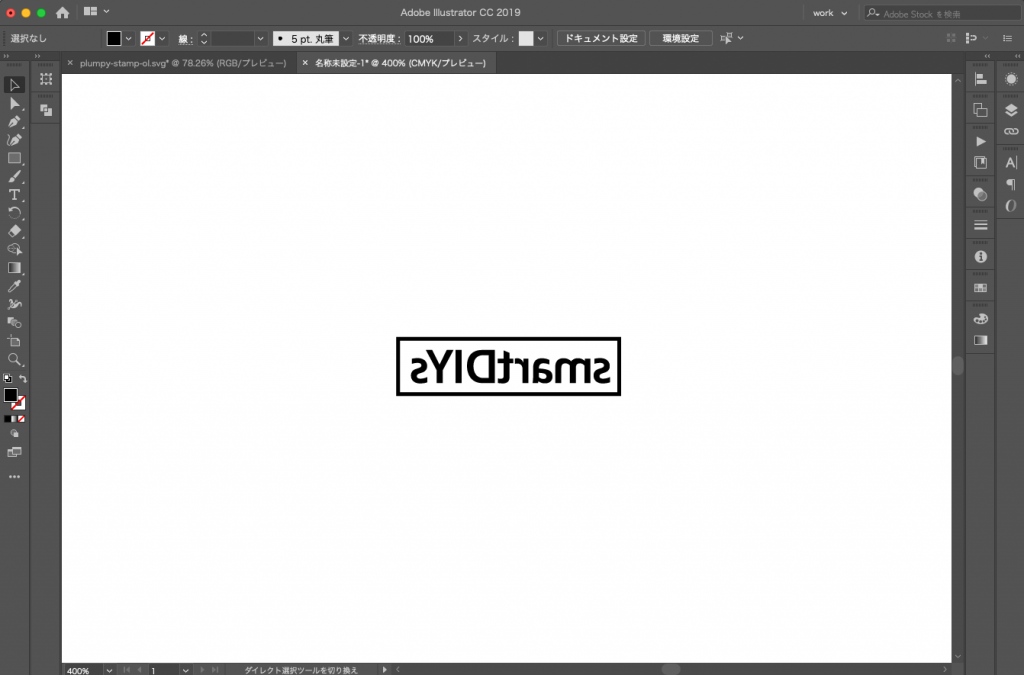Select the Eraser tool
This screenshot has height=675, width=1024.
click(14, 231)
